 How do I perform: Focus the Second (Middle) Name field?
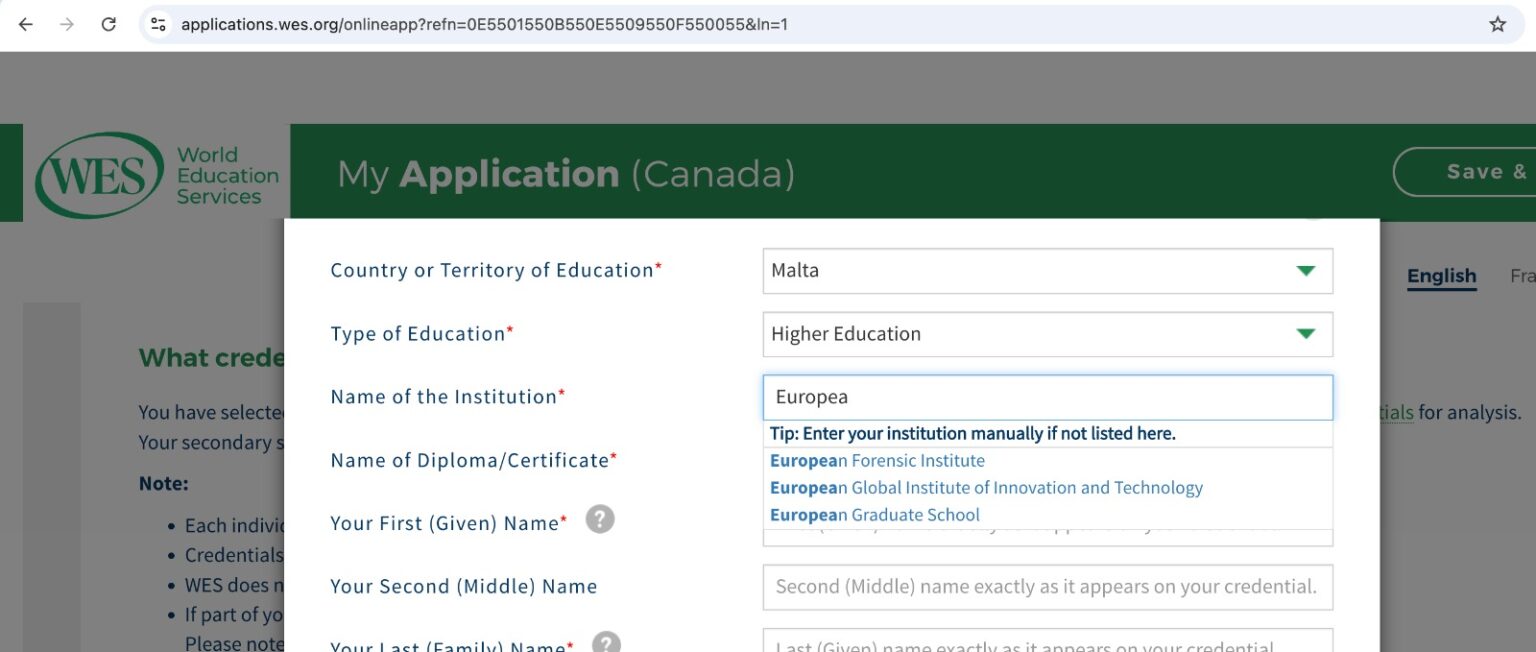[x=1047, y=587]
